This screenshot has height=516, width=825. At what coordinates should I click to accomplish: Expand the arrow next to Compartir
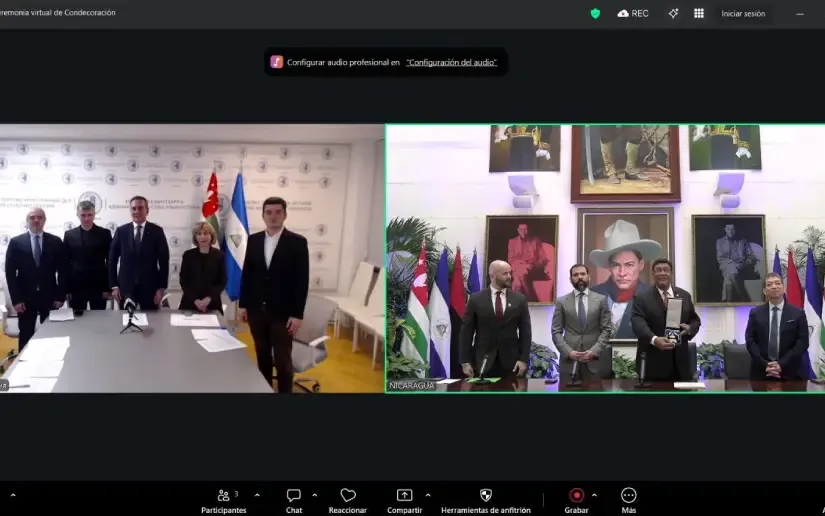(428, 495)
